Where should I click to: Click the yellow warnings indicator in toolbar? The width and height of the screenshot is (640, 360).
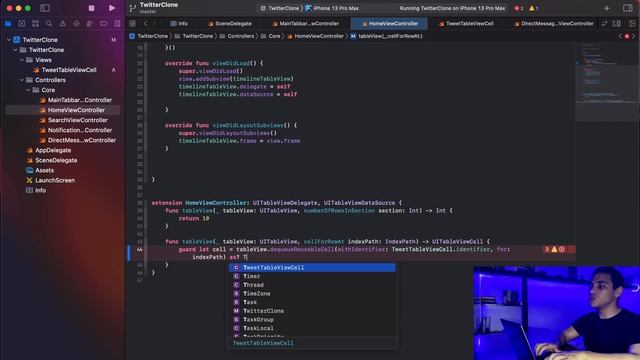(533, 8)
